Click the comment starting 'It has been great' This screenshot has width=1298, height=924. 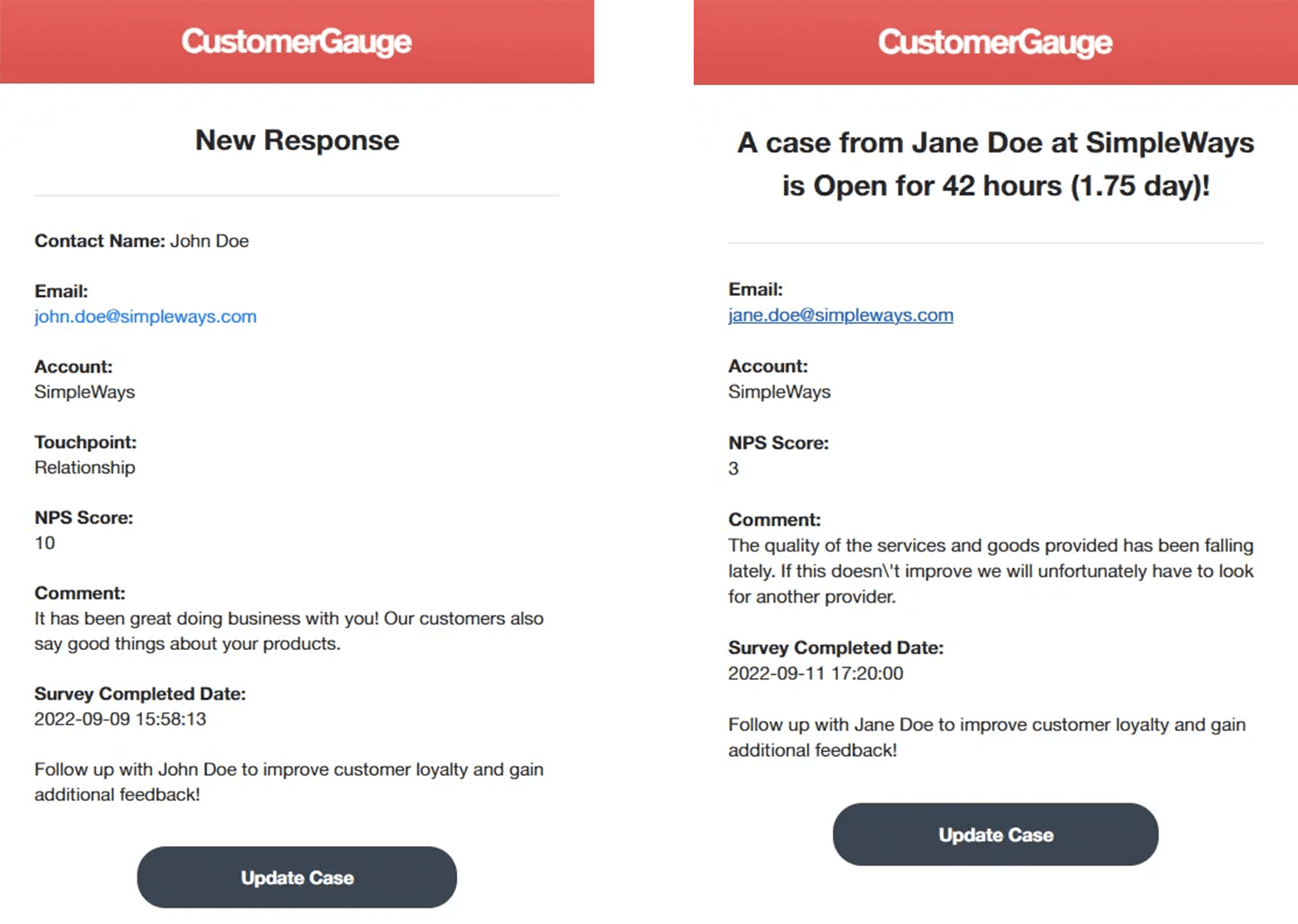288,631
